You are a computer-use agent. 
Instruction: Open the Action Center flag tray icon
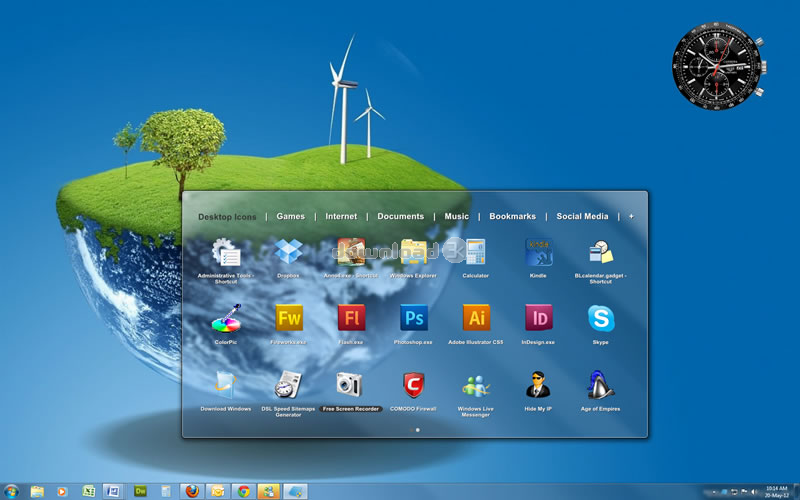coord(743,492)
